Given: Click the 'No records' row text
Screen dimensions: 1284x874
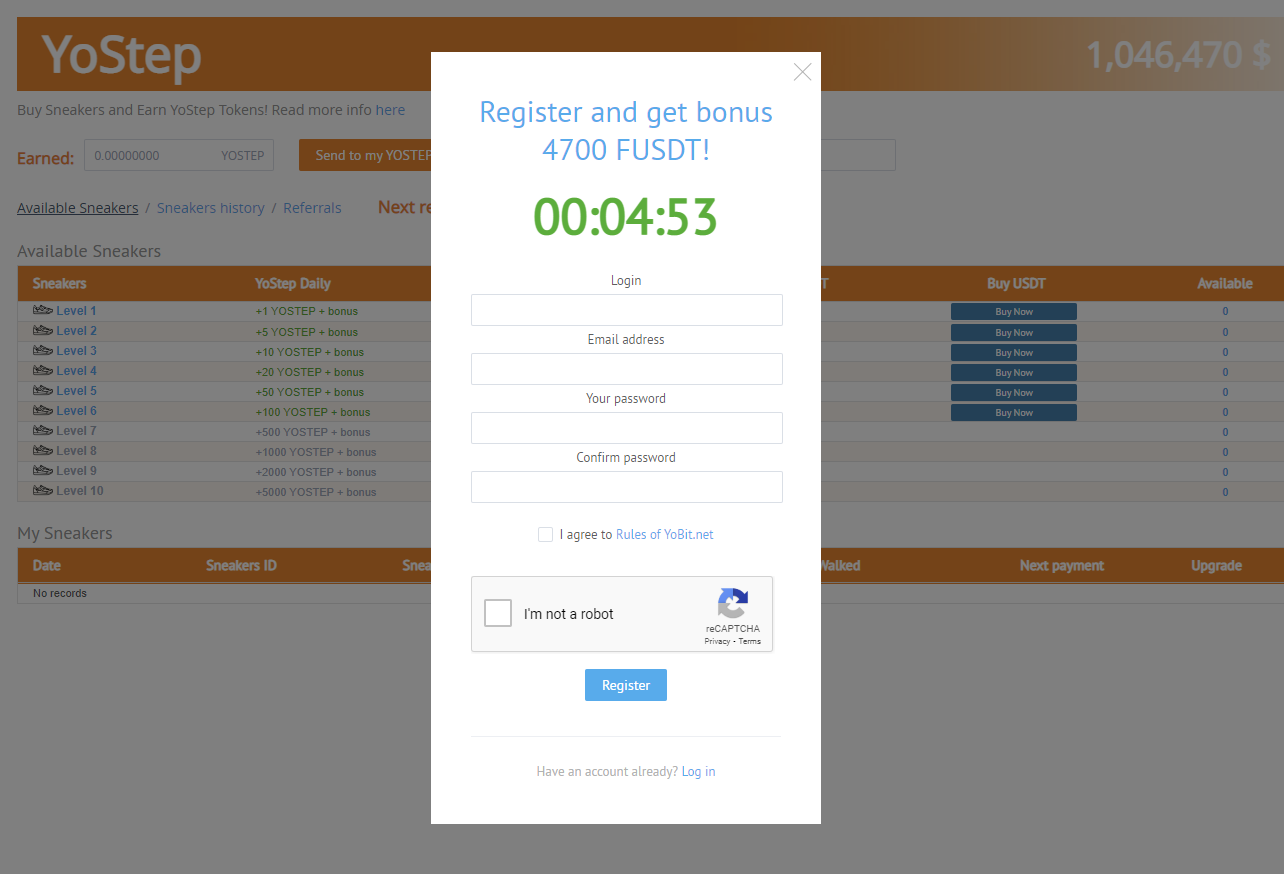Looking at the screenshot, I should coord(60,593).
